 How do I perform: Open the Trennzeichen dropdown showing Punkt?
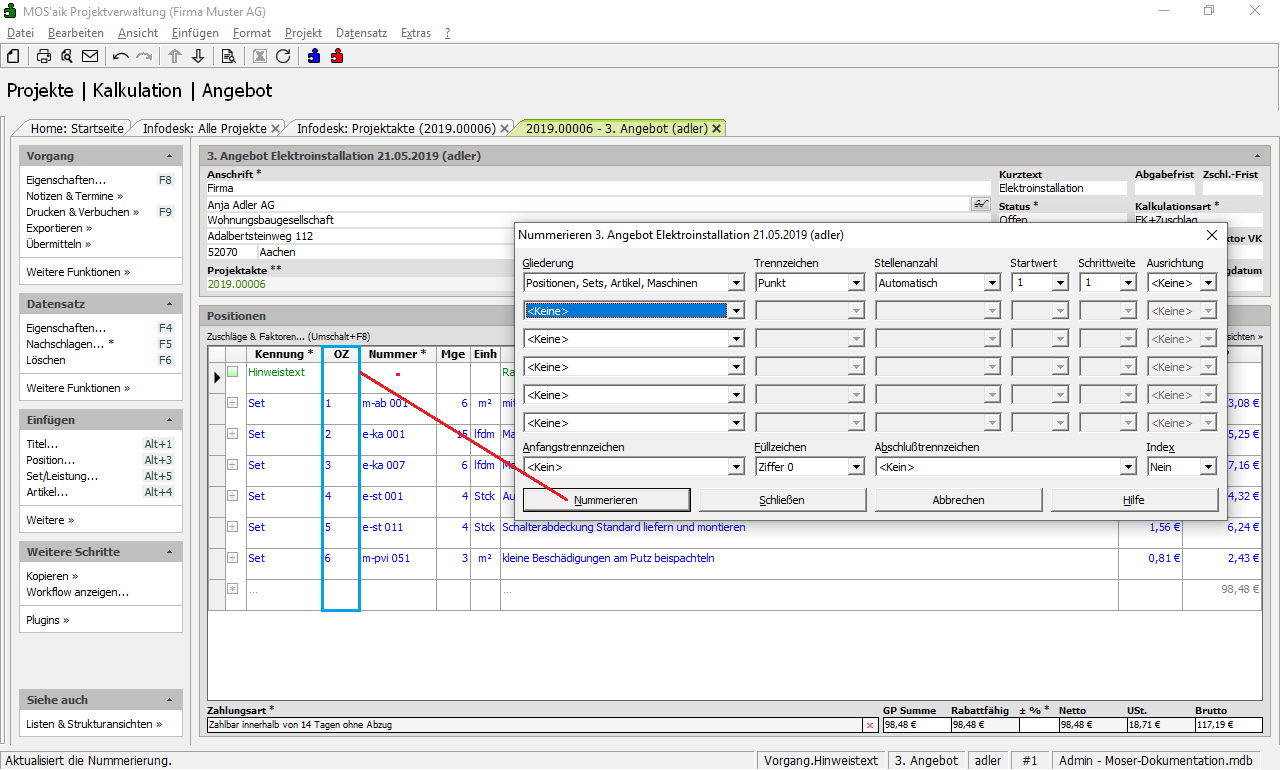[855, 284]
